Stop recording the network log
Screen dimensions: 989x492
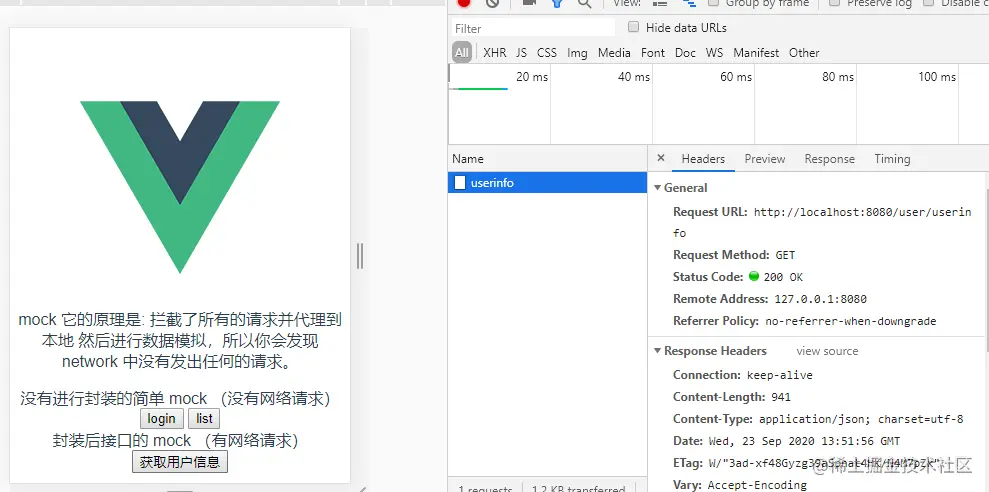[464, 3]
